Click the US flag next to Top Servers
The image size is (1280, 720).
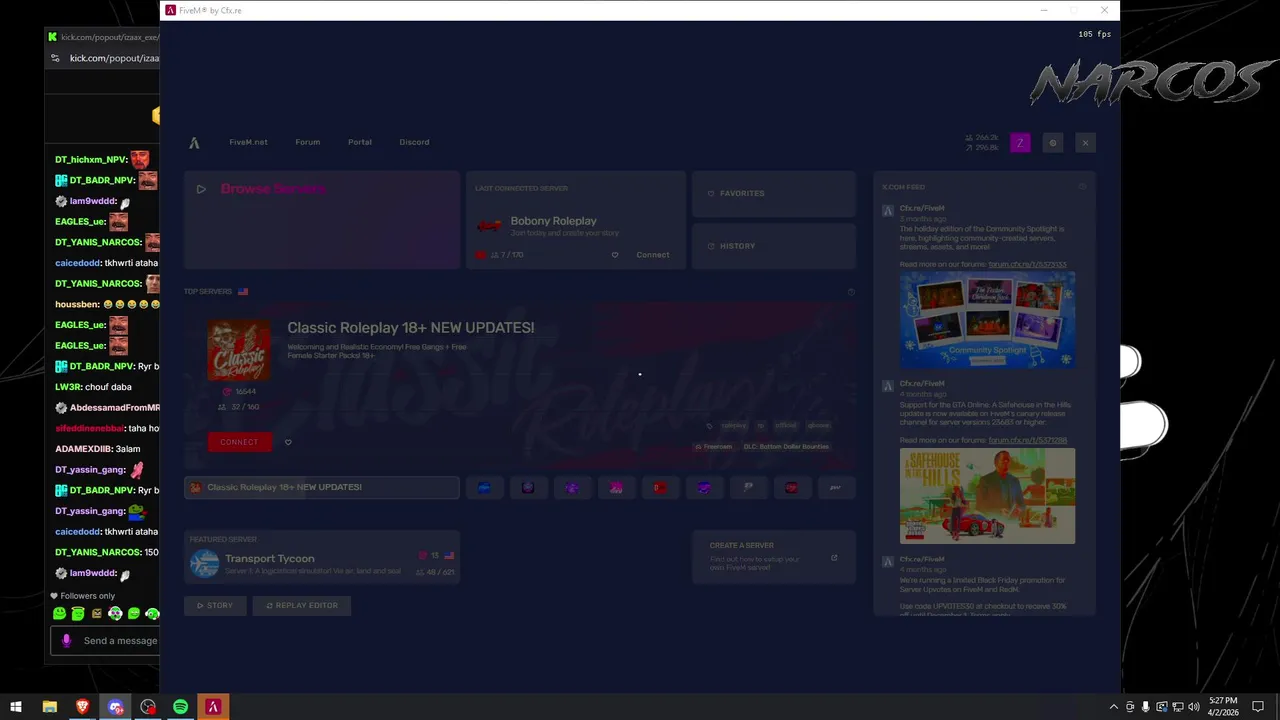pos(243,292)
